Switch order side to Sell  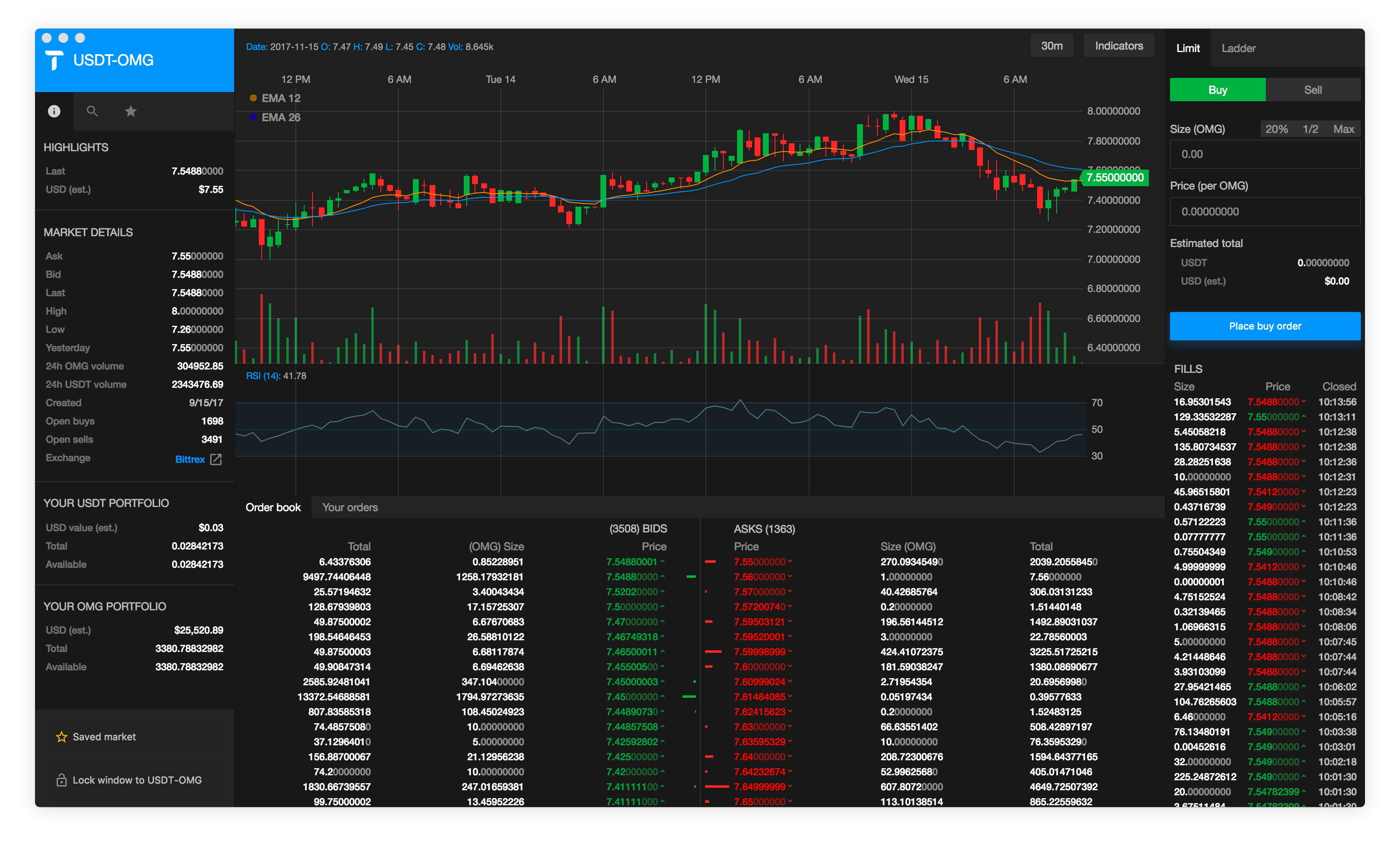pyautogui.click(x=1312, y=90)
